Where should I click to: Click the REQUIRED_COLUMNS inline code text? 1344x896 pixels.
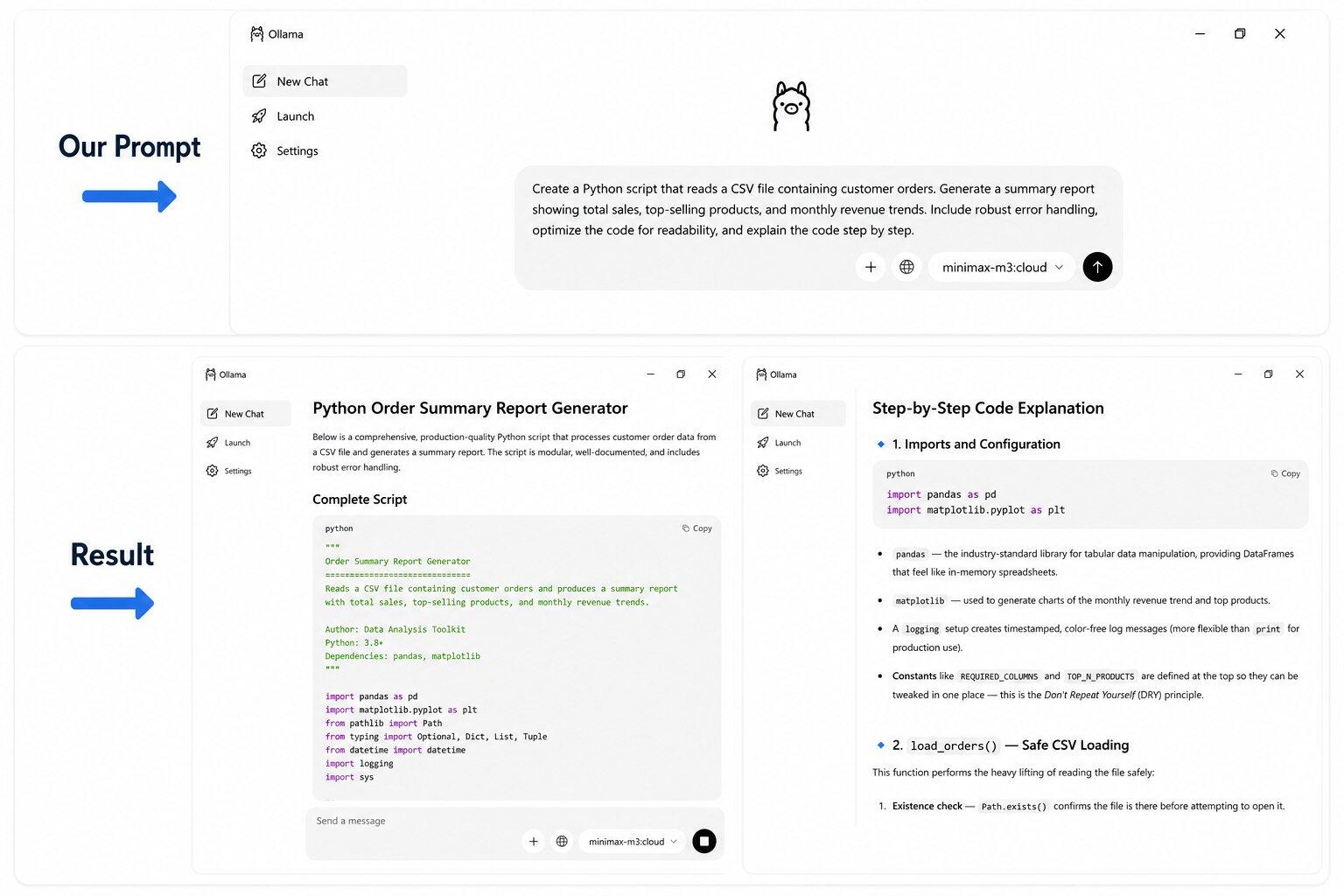point(998,676)
